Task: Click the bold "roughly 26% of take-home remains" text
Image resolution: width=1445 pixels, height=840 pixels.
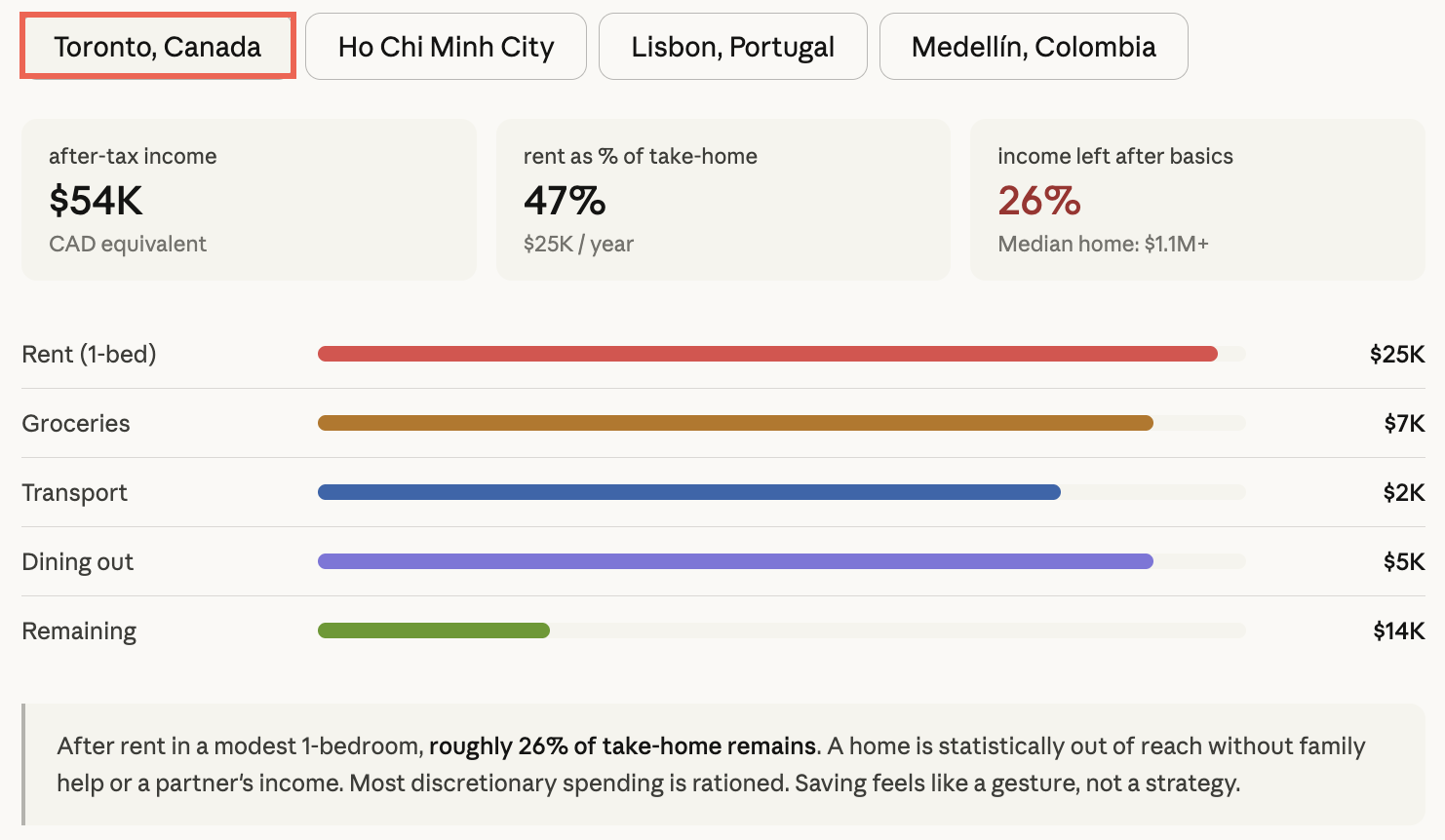Action: click(622, 746)
